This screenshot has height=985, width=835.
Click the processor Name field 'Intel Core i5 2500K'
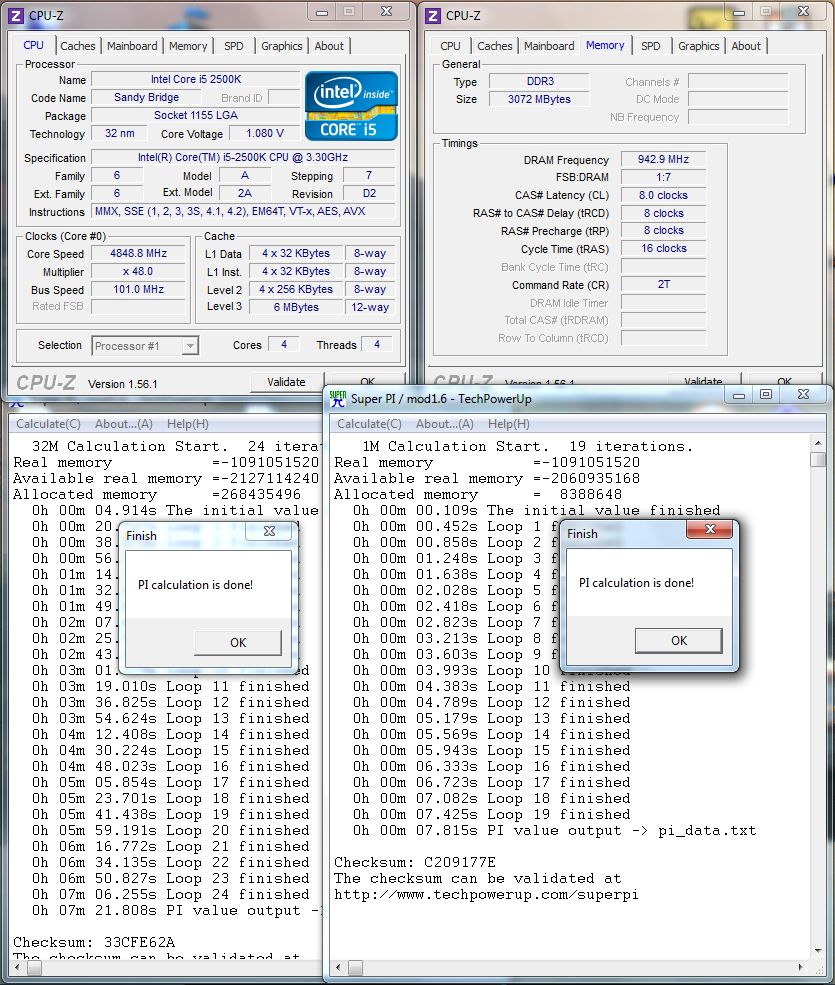196,79
